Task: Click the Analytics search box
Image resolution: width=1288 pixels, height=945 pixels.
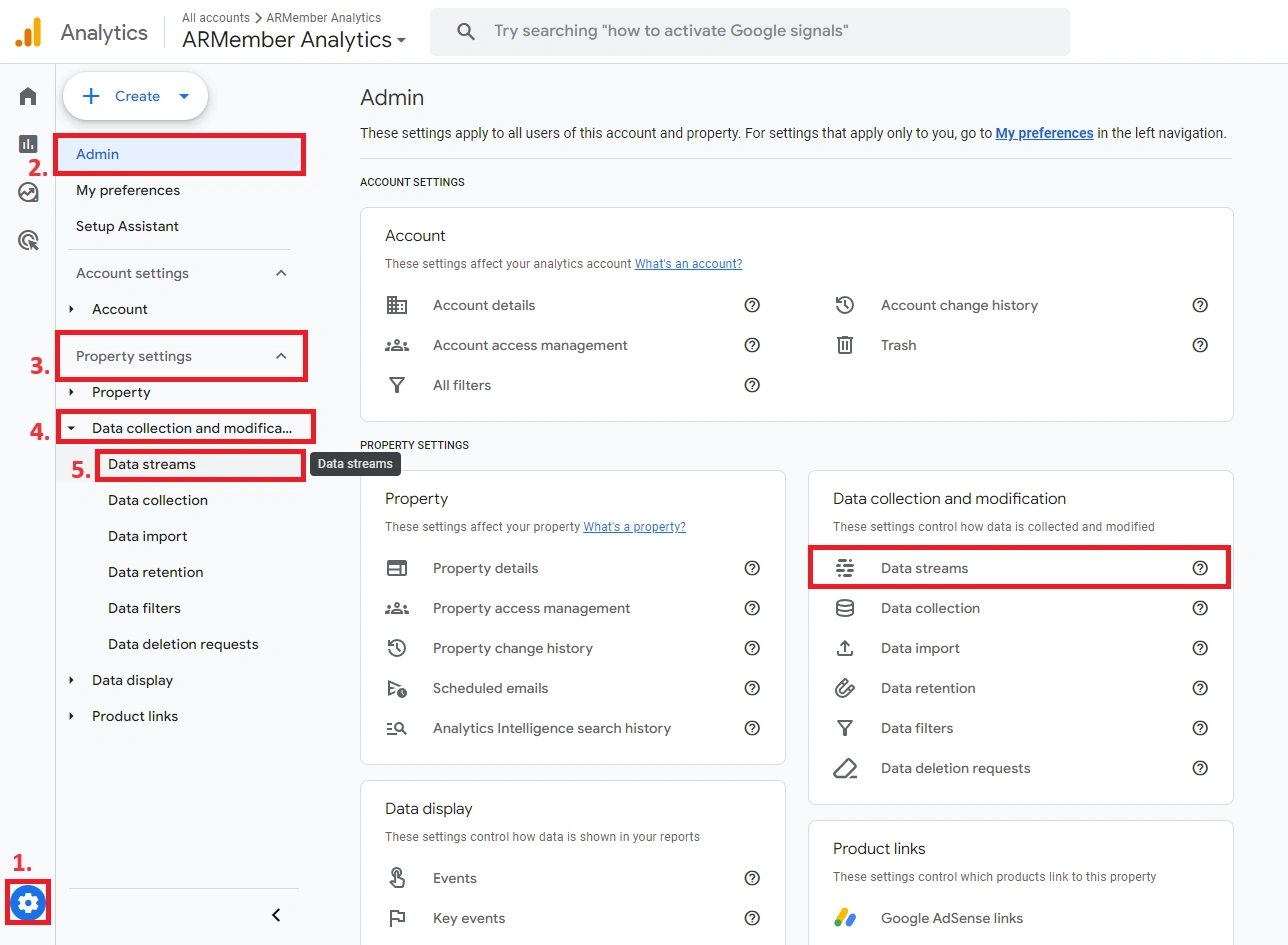Action: click(750, 32)
